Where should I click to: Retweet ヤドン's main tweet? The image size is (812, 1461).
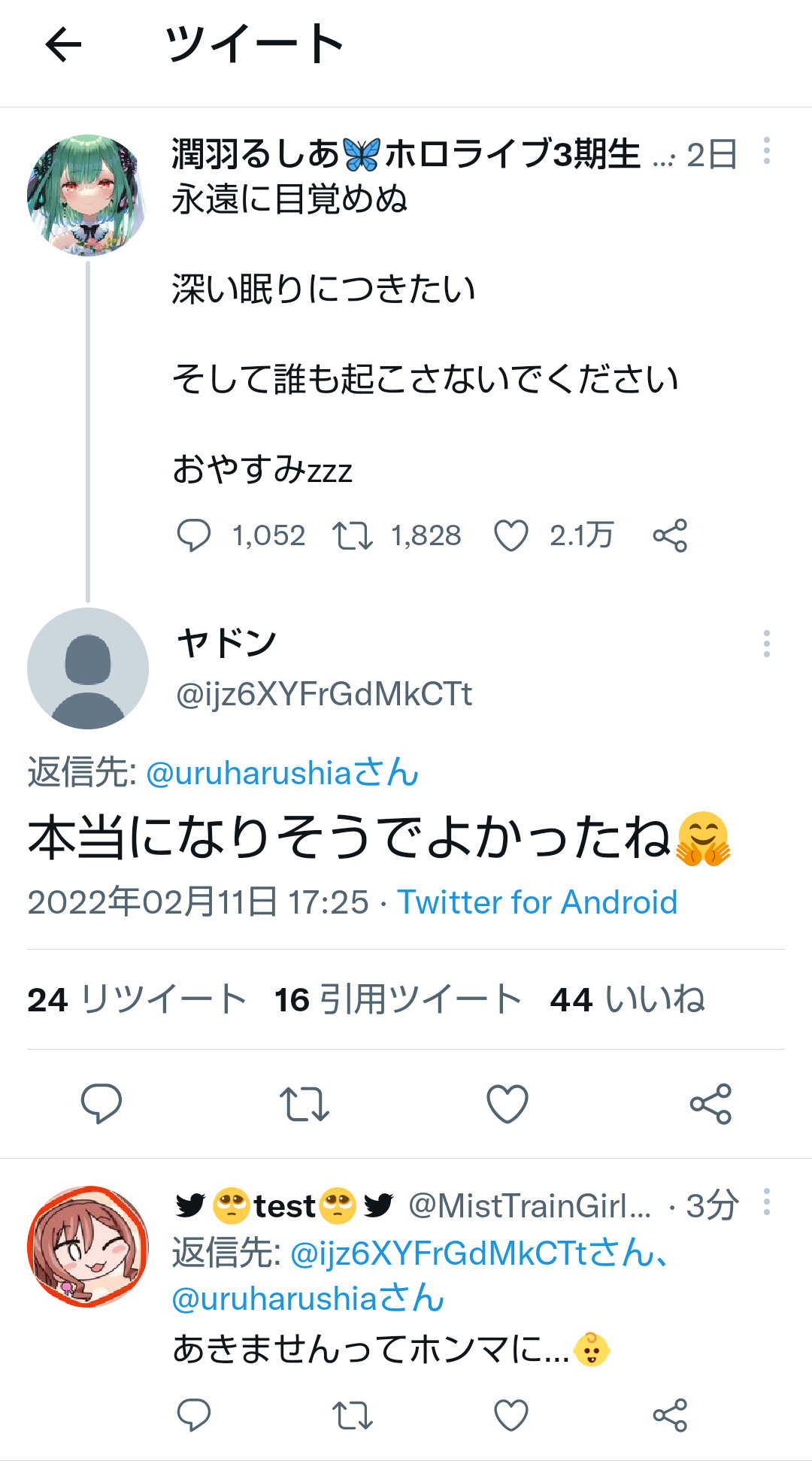click(304, 1104)
